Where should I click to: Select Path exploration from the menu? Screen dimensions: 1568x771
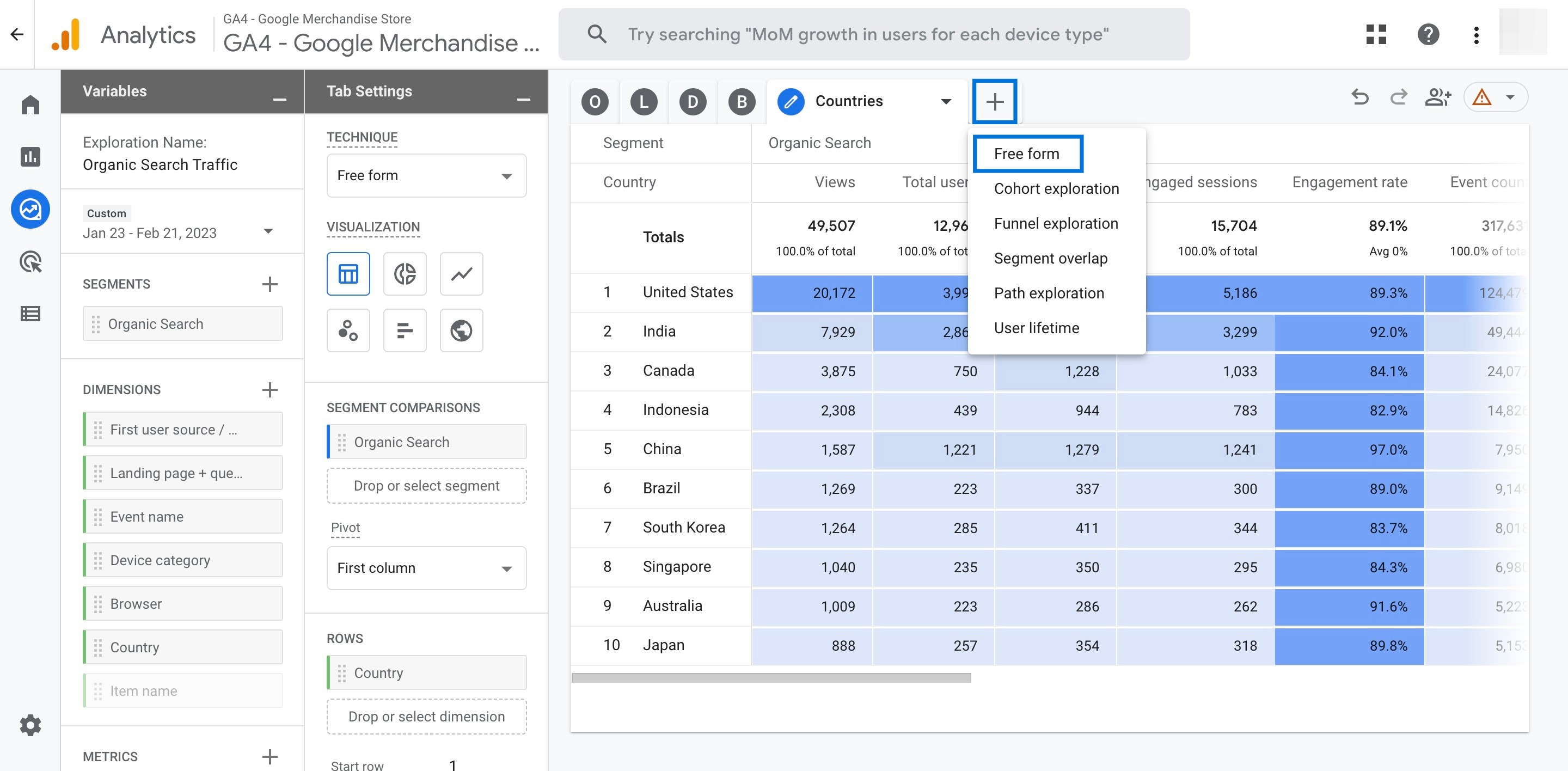tap(1049, 292)
